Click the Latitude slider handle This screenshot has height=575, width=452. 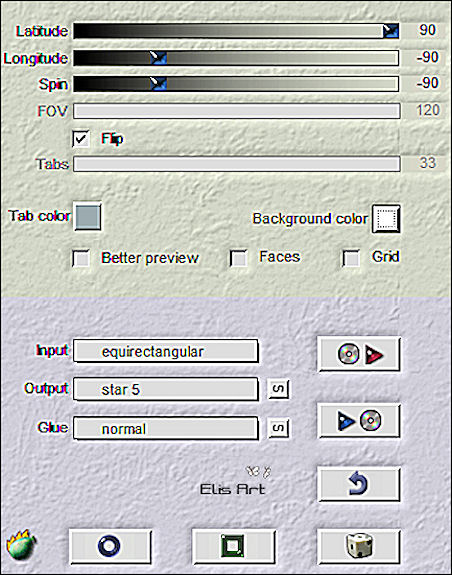coord(391,31)
